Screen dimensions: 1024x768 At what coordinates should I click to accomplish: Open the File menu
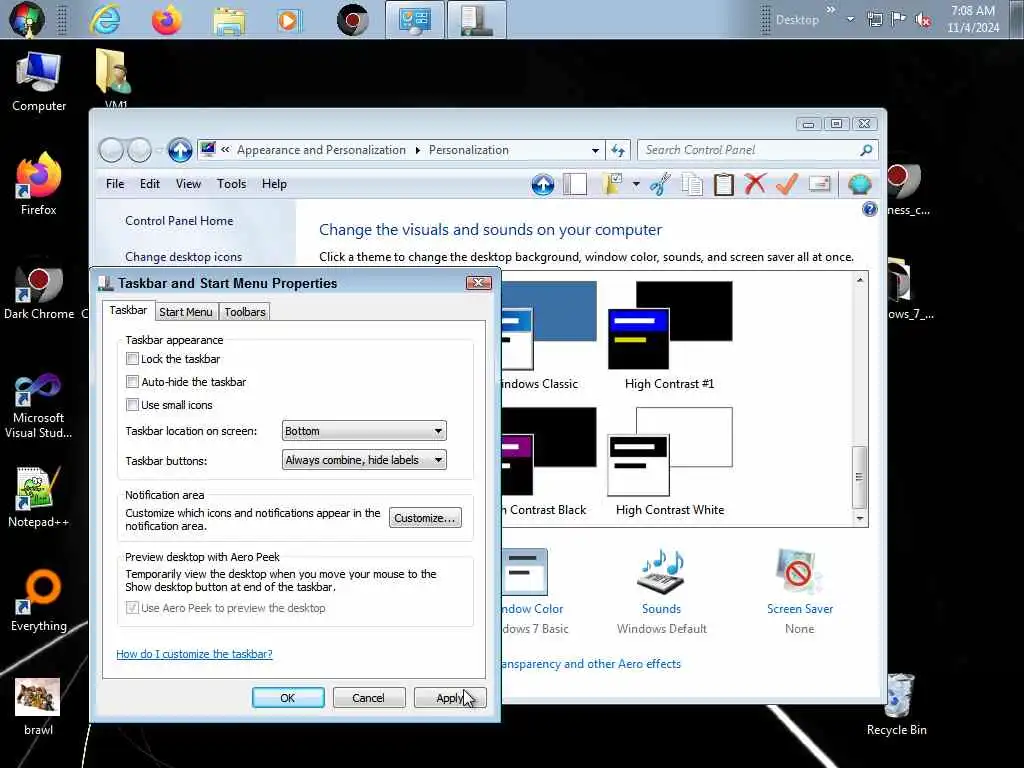click(115, 184)
